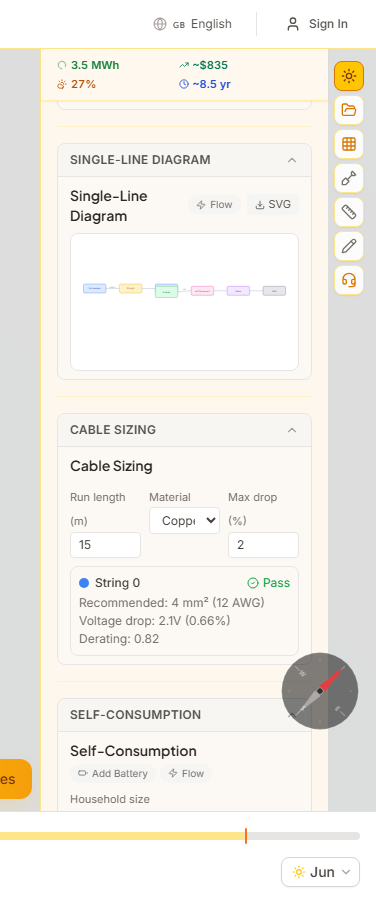Click the Household size label
376x900 pixels.
[110, 799]
